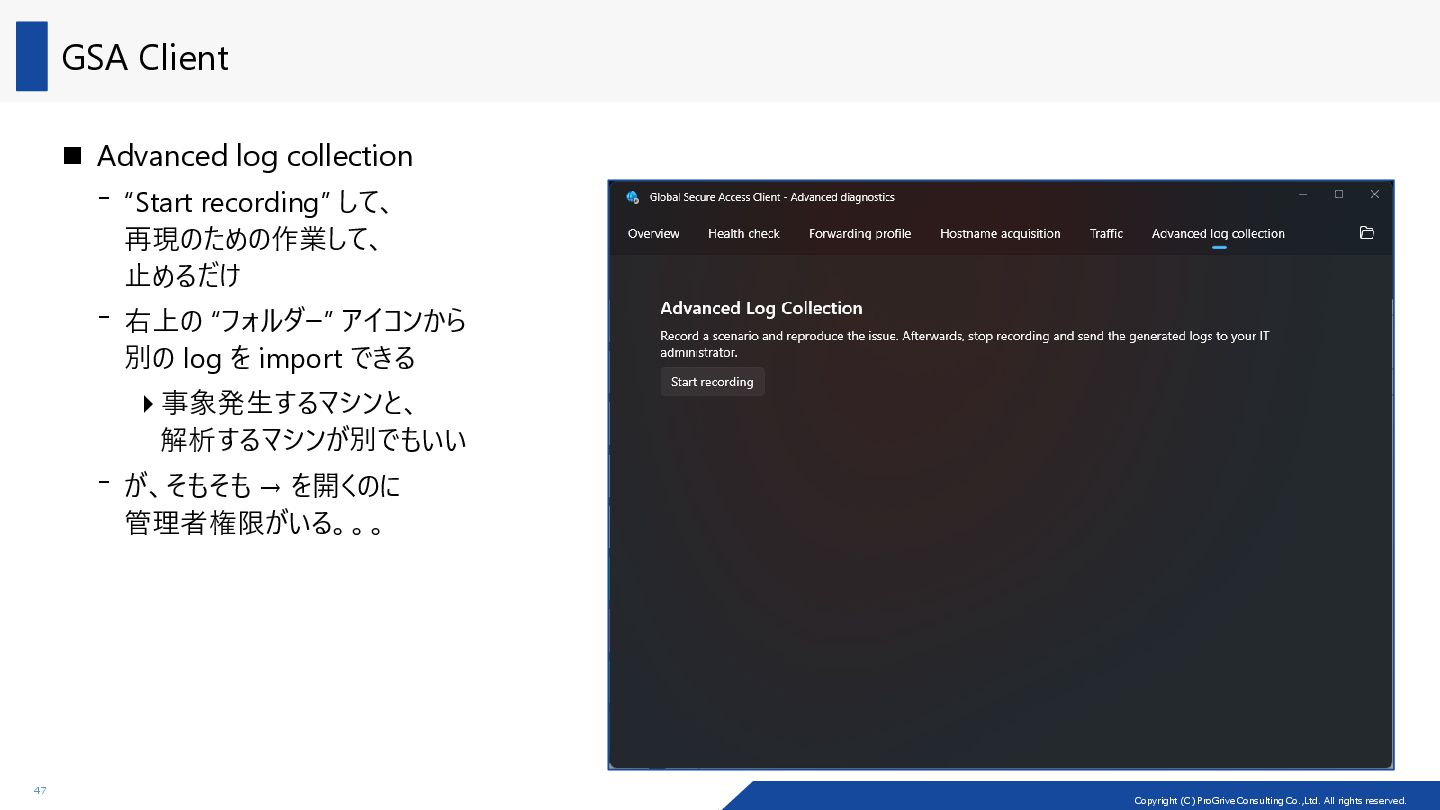Click the slide number 47
The height and width of the screenshot is (810, 1440).
[x=40, y=791]
